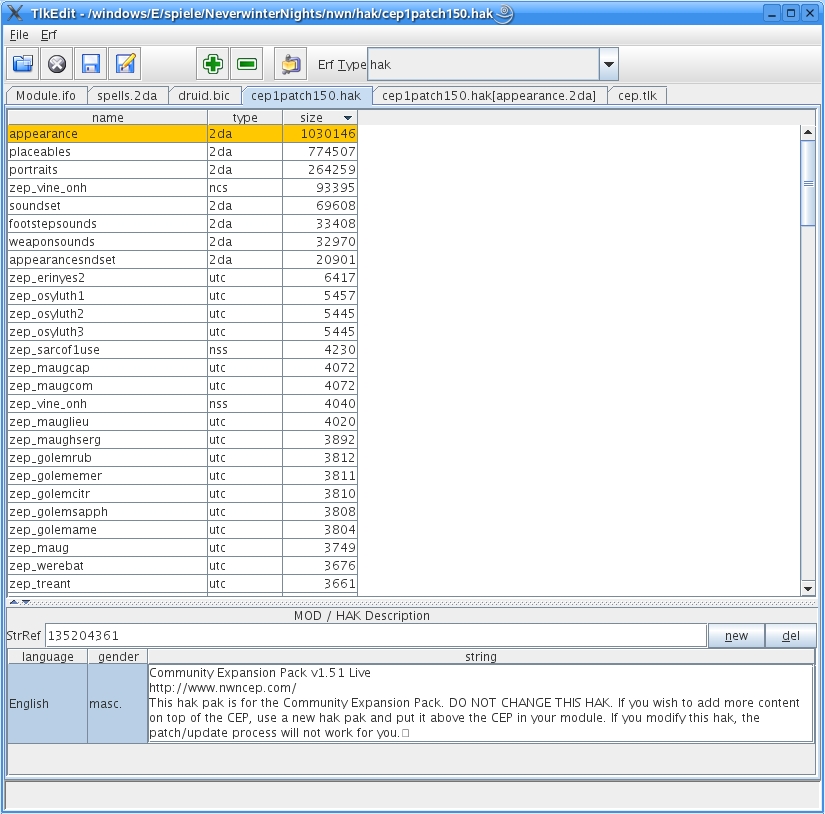Sort the list by the name column header
Viewport: 825px width, 814px height.
[107, 118]
